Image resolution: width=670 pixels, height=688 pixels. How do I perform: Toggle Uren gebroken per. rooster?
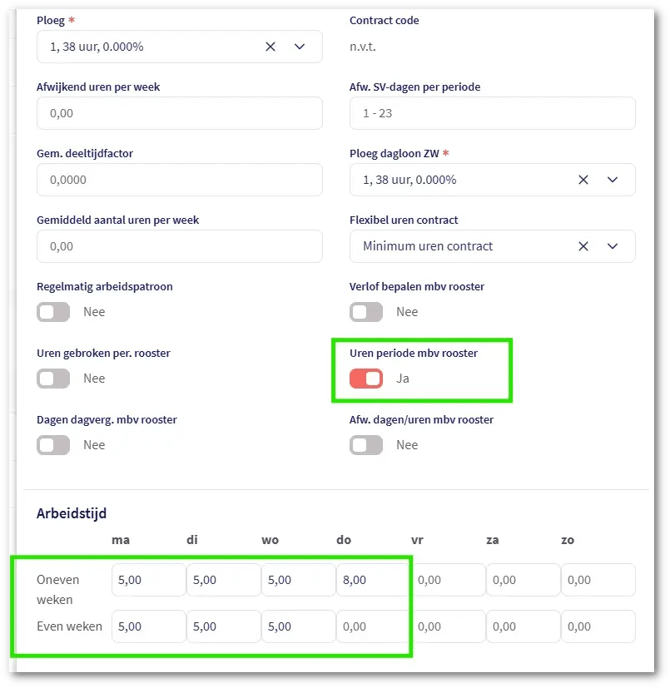(x=53, y=378)
